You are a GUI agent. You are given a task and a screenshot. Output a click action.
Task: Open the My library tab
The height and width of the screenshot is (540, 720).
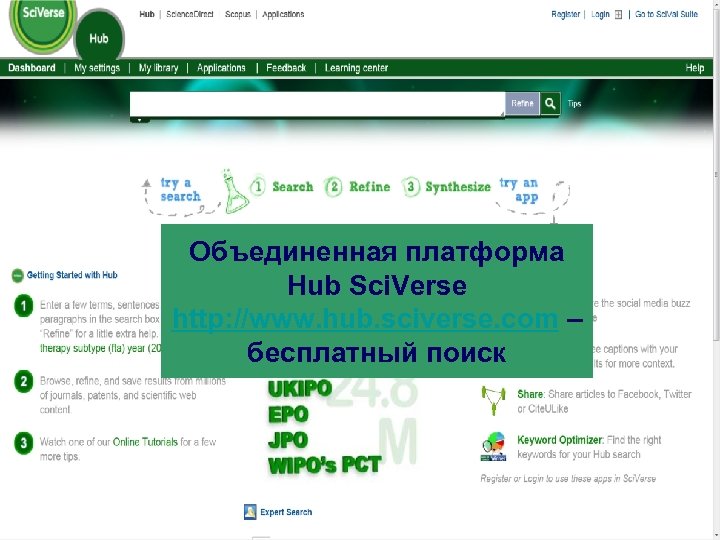pyautogui.click(x=158, y=68)
